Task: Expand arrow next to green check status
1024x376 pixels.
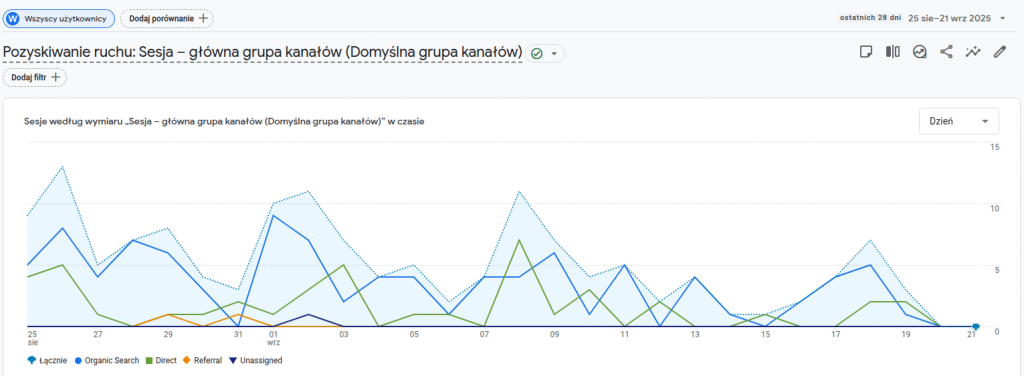Action: 554,54
